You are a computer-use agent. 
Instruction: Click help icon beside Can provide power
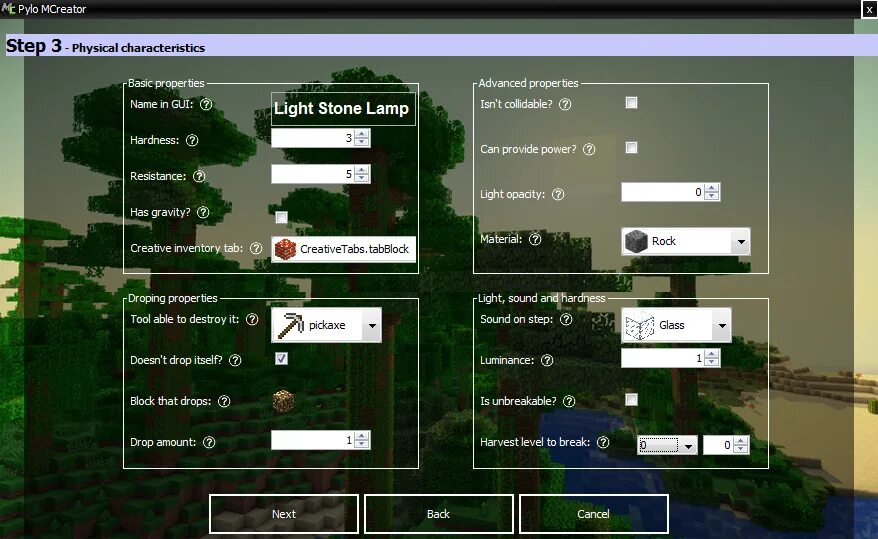click(589, 149)
